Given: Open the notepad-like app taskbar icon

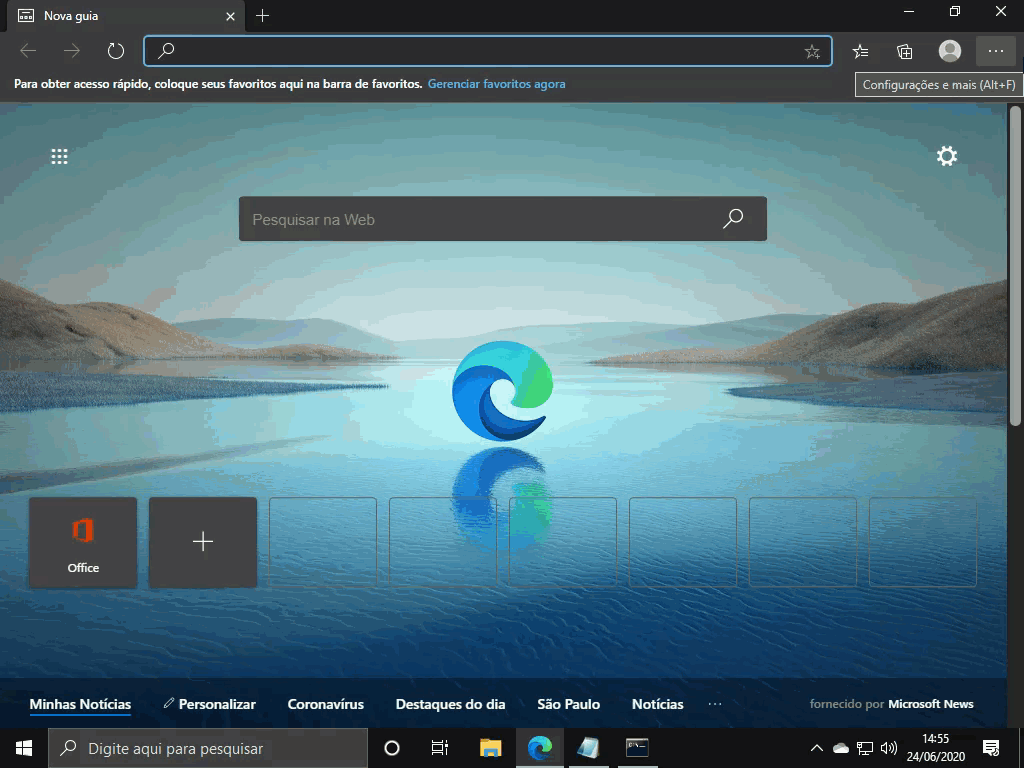Looking at the screenshot, I should [588, 748].
